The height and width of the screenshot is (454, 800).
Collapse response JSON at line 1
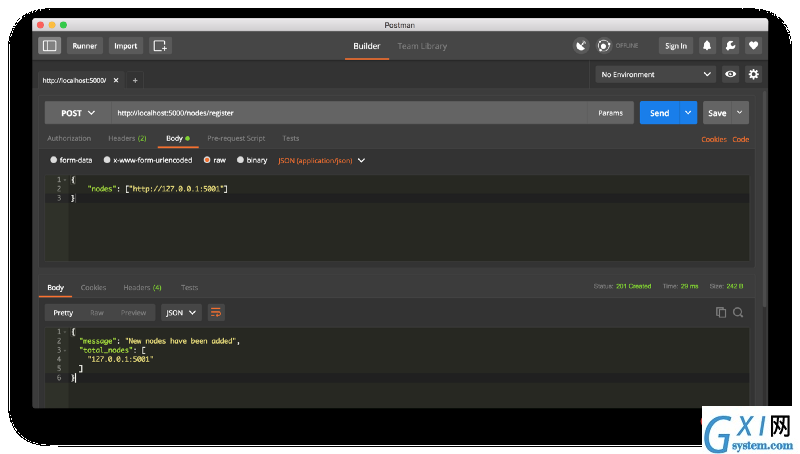coord(65,332)
